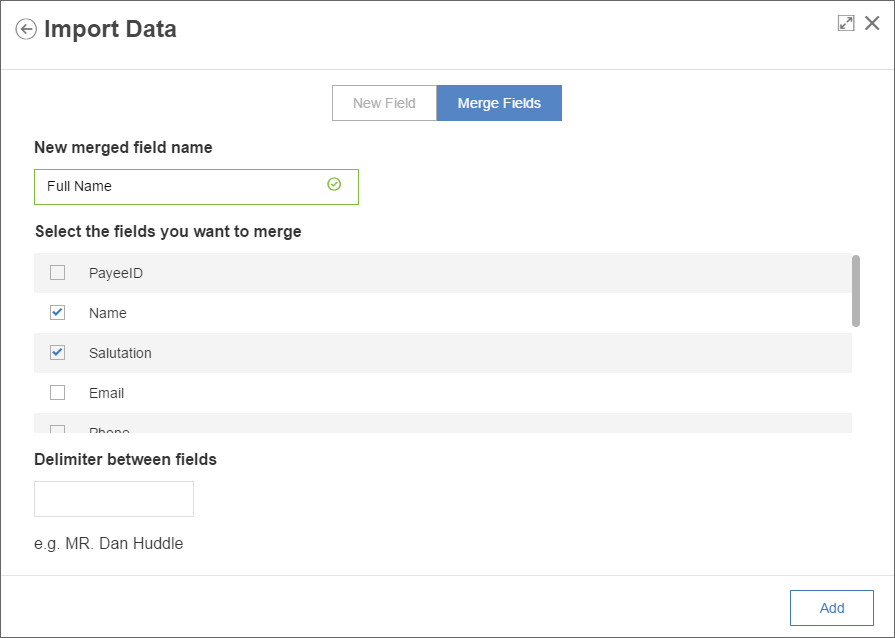
Task: Check the Email checkbox
Action: click(x=58, y=393)
